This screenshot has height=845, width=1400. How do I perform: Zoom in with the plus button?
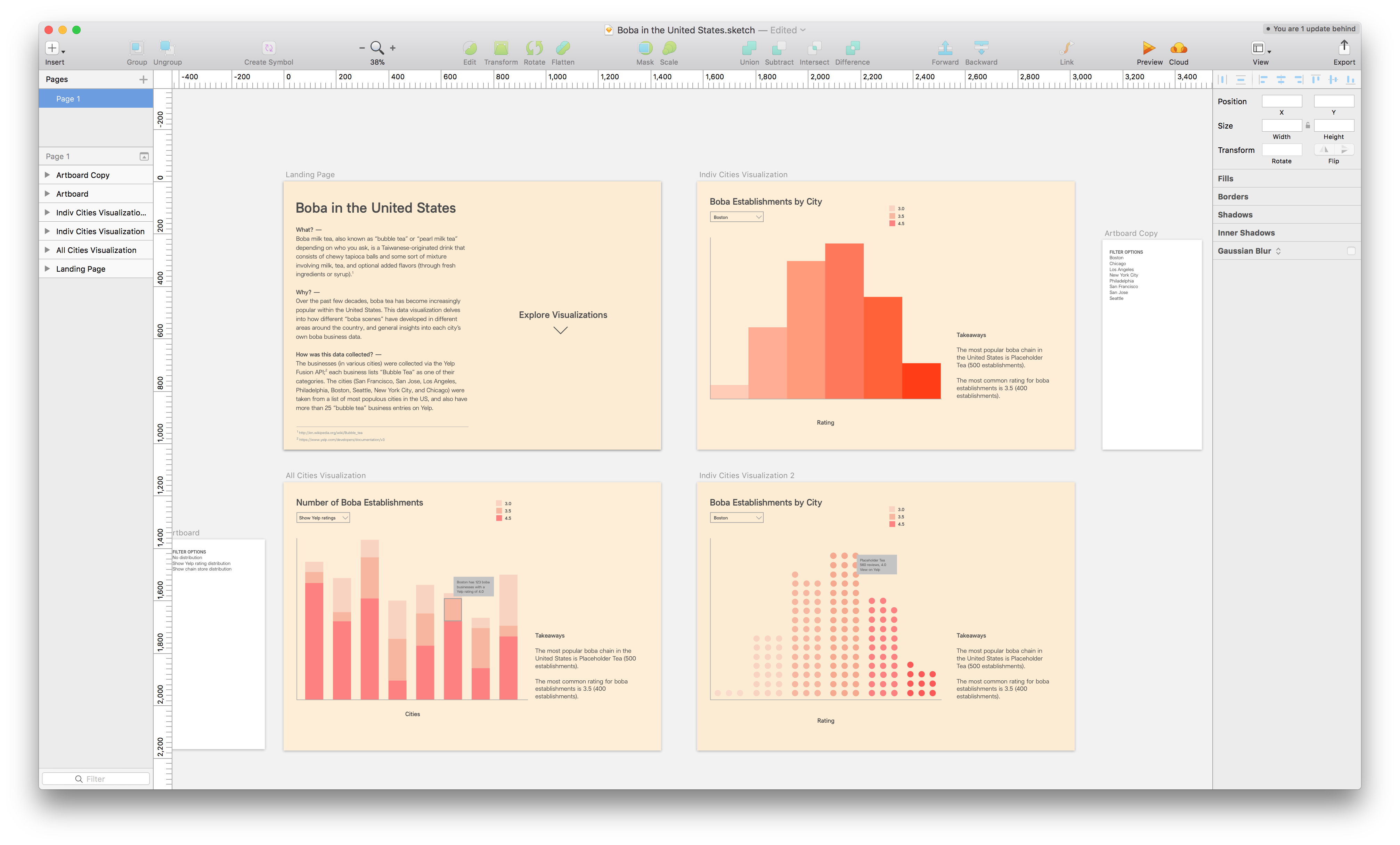[393, 48]
